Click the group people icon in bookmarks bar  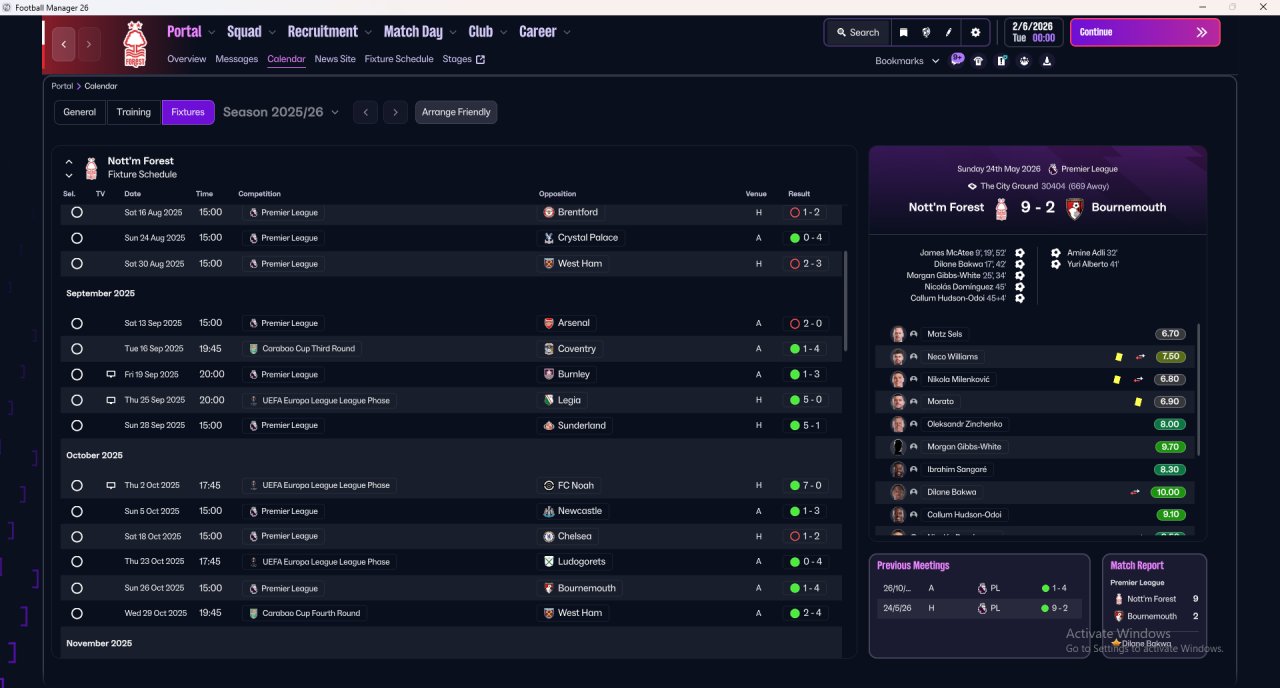[1024, 61]
